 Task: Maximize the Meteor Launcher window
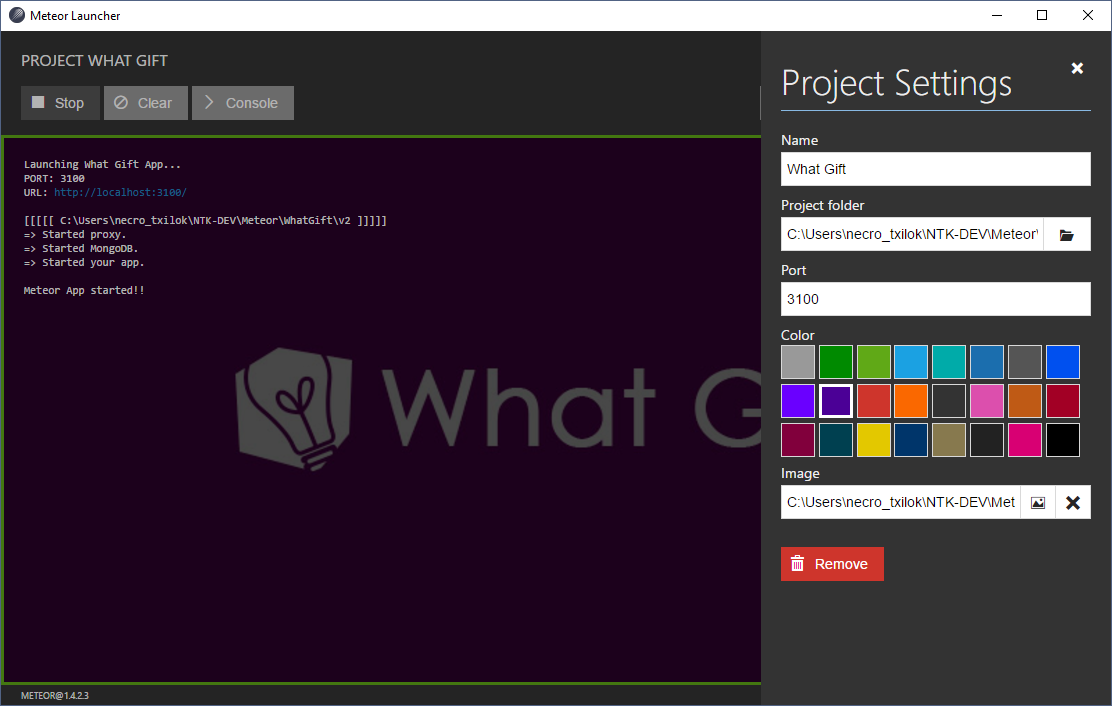click(x=1042, y=15)
